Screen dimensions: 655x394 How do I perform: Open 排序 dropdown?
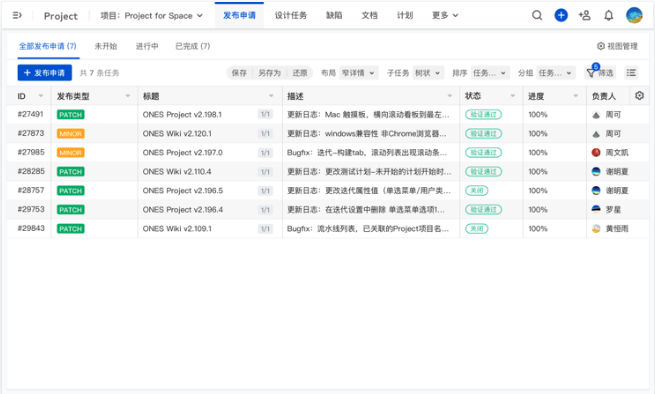490,73
